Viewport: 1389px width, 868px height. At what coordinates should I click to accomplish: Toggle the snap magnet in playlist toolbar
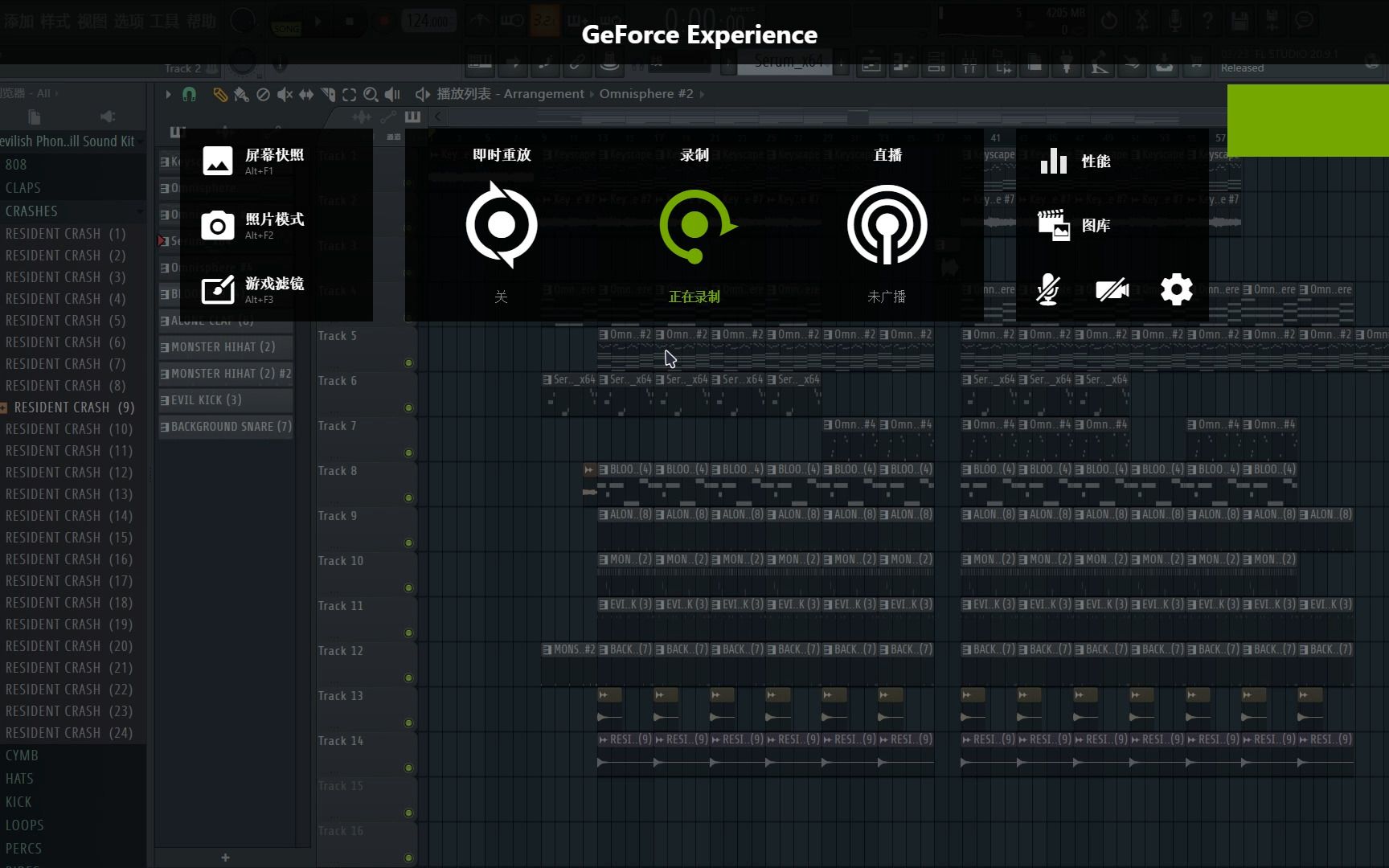pyautogui.click(x=189, y=94)
